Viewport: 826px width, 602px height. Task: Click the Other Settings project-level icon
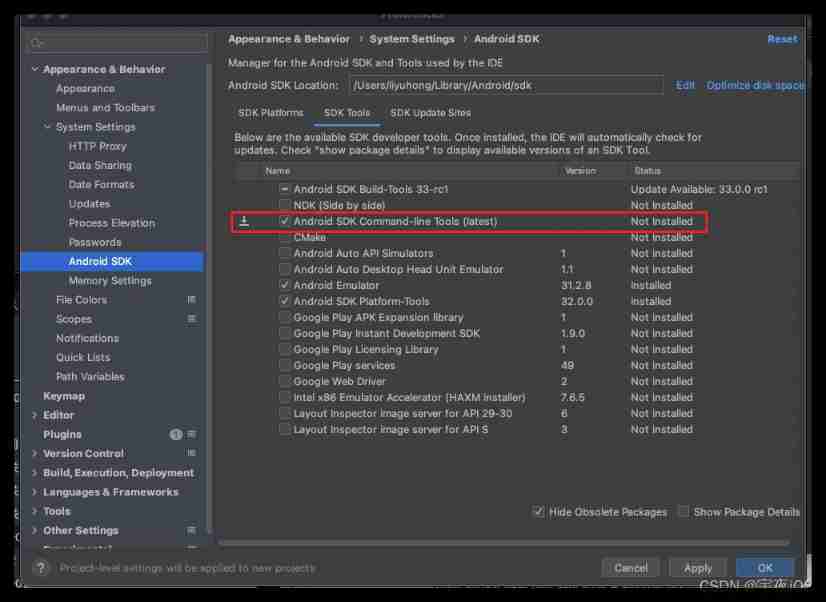[192, 530]
